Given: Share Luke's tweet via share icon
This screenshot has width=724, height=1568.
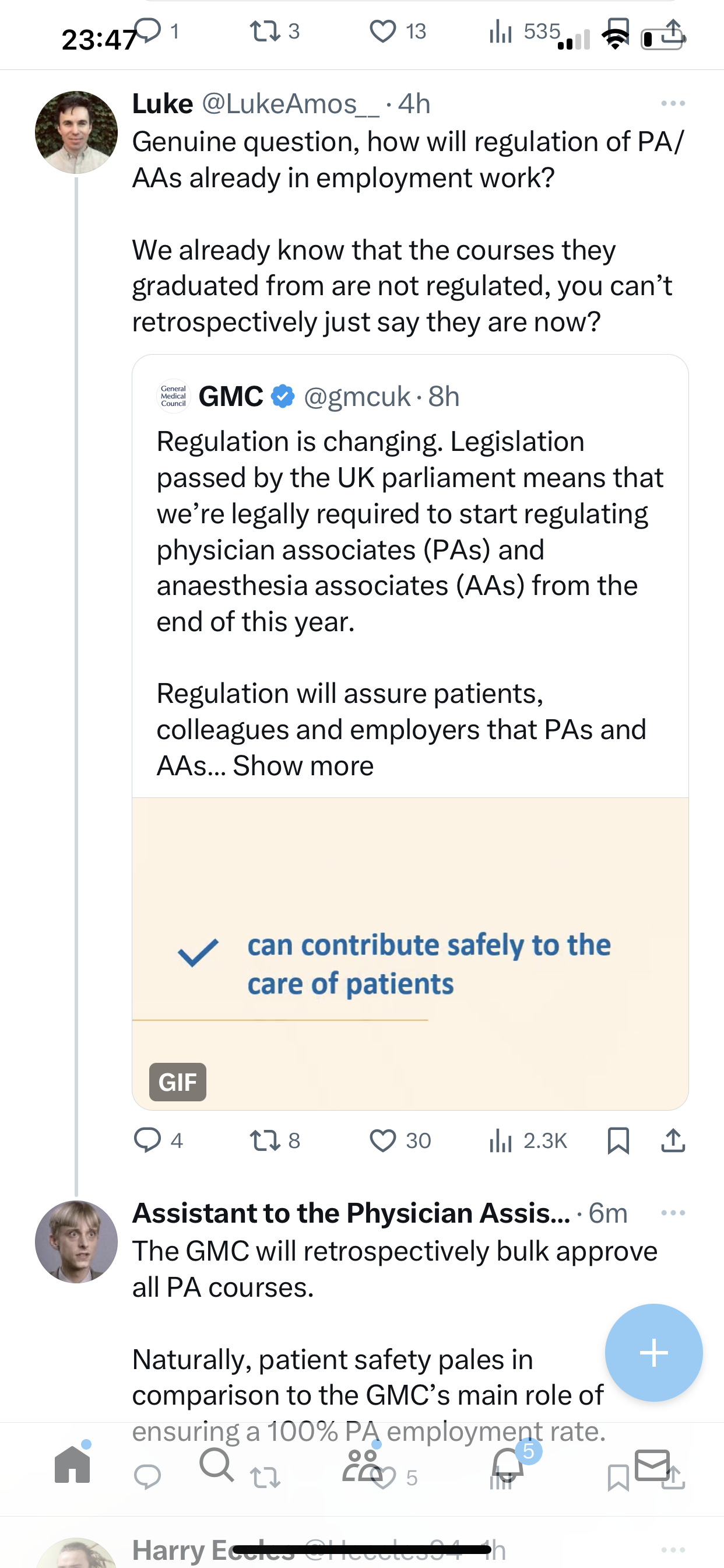Looking at the screenshot, I should pyautogui.click(x=673, y=1140).
